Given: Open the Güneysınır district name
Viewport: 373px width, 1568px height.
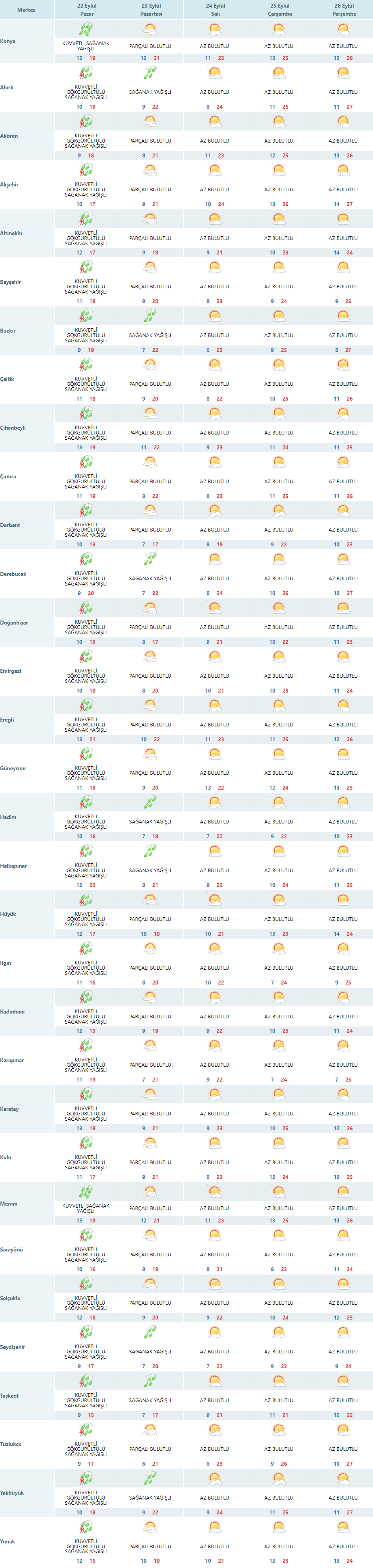Looking at the screenshot, I should coord(13,768).
